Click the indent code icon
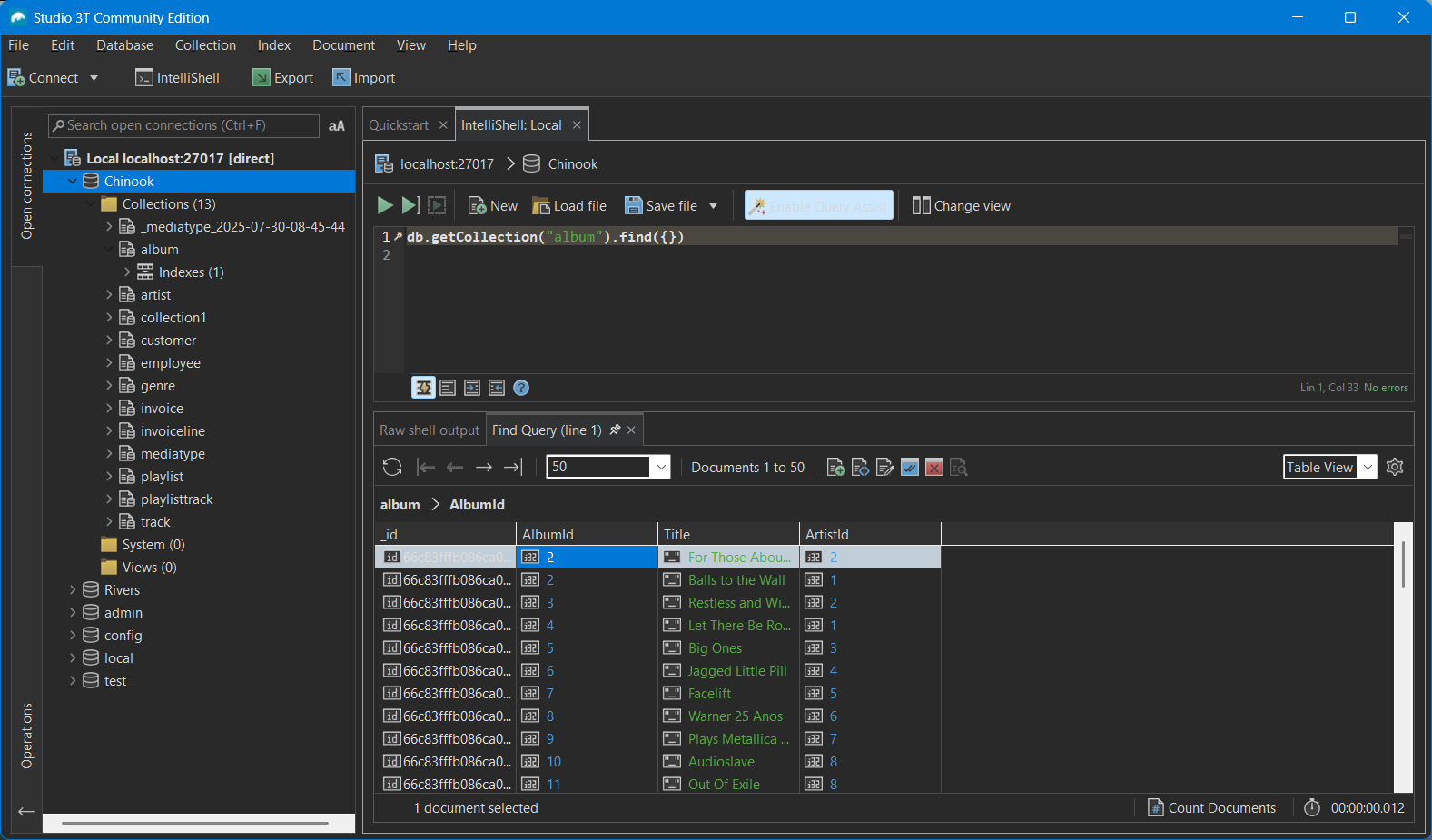Viewport: 1432px width, 840px height. tap(472, 388)
